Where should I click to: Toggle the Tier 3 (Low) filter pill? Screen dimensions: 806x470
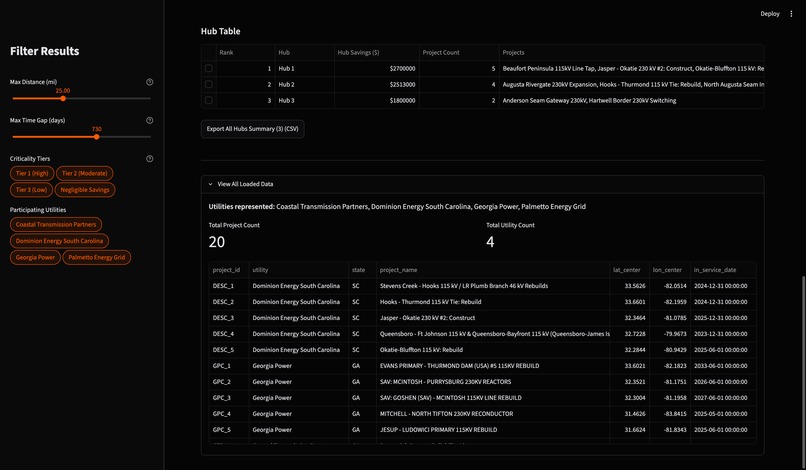(x=31, y=190)
